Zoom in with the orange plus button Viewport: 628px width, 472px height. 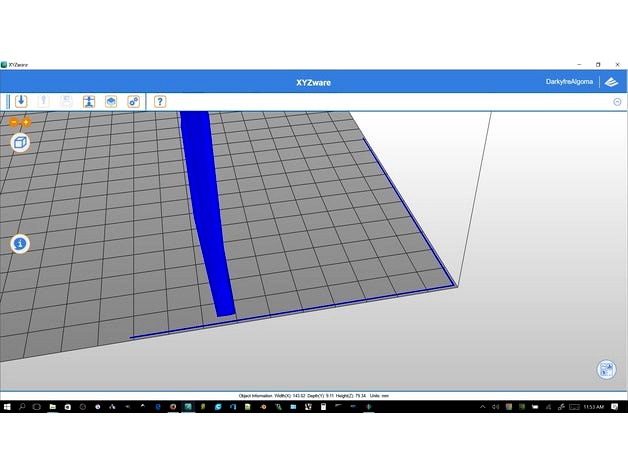(26, 122)
